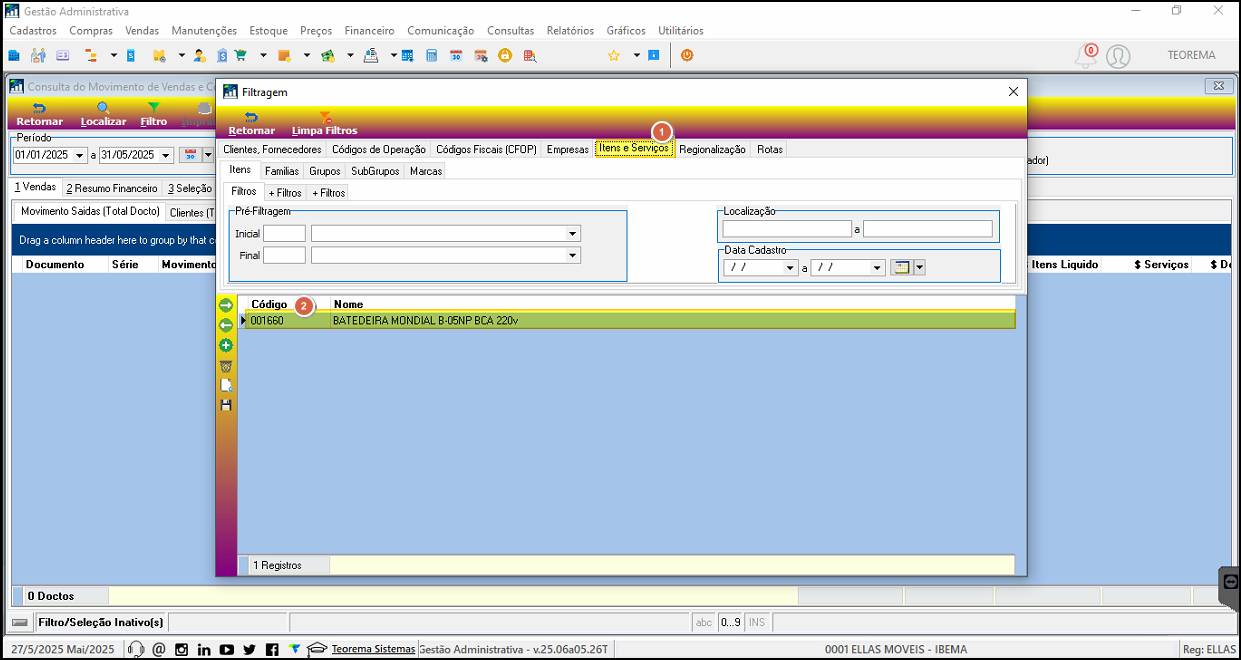Click the Retornar button in Filtragem dialog
Screen dimensions: 1241x660
pyautogui.click(x=252, y=123)
